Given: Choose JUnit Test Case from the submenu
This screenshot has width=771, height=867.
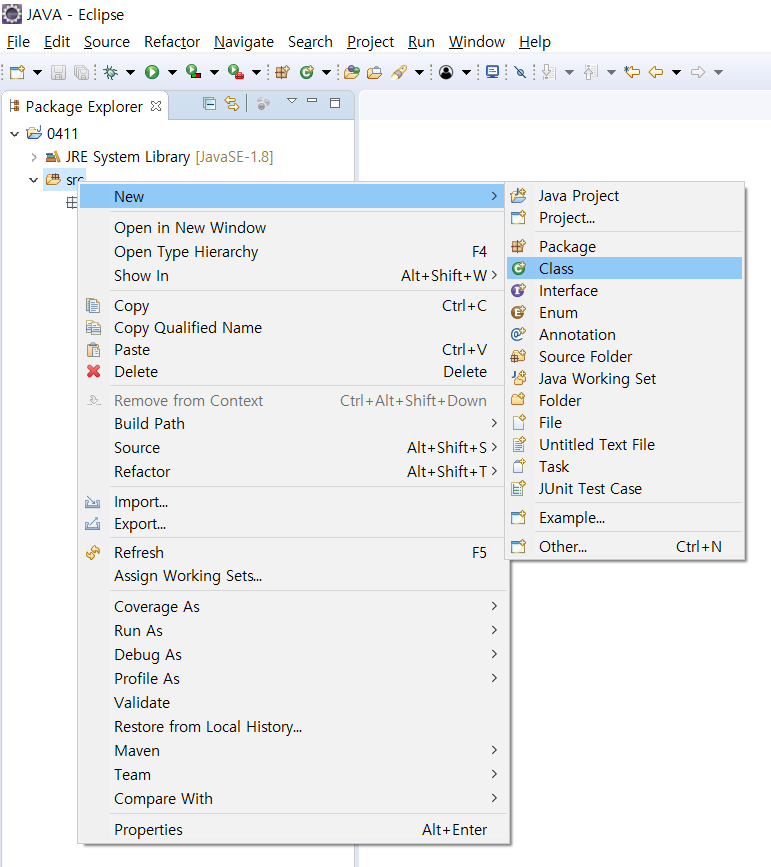Looking at the screenshot, I should pyautogui.click(x=624, y=489).
